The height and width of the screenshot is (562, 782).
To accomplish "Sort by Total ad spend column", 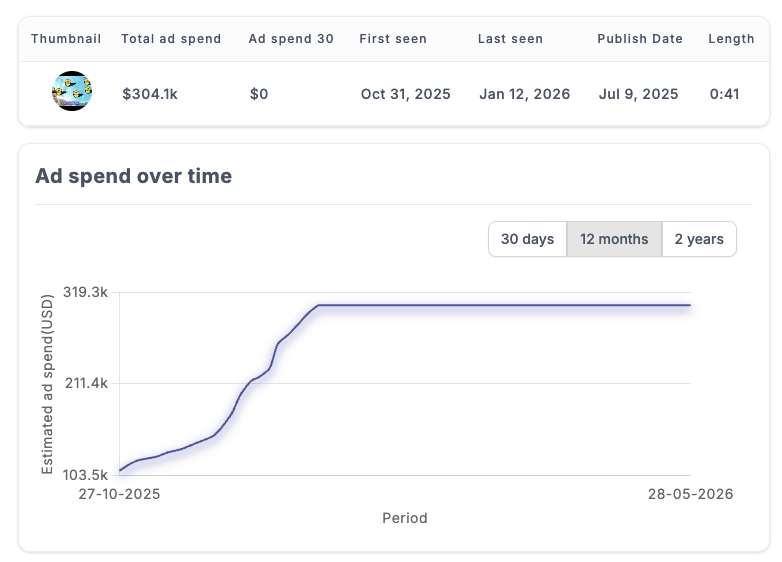I will click(x=171, y=39).
